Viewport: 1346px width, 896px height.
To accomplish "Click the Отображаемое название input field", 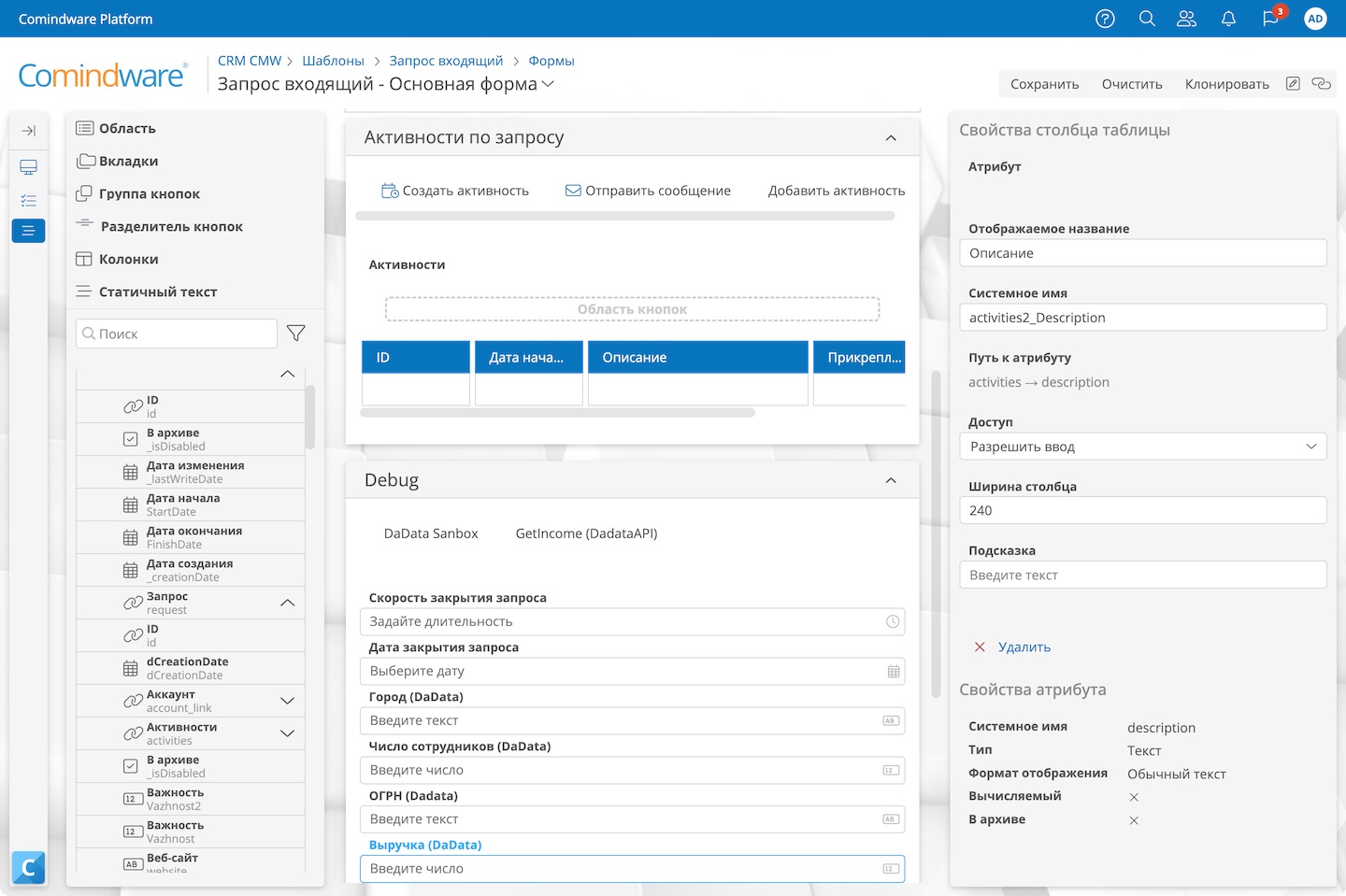I will click(x=1143, y=253).
